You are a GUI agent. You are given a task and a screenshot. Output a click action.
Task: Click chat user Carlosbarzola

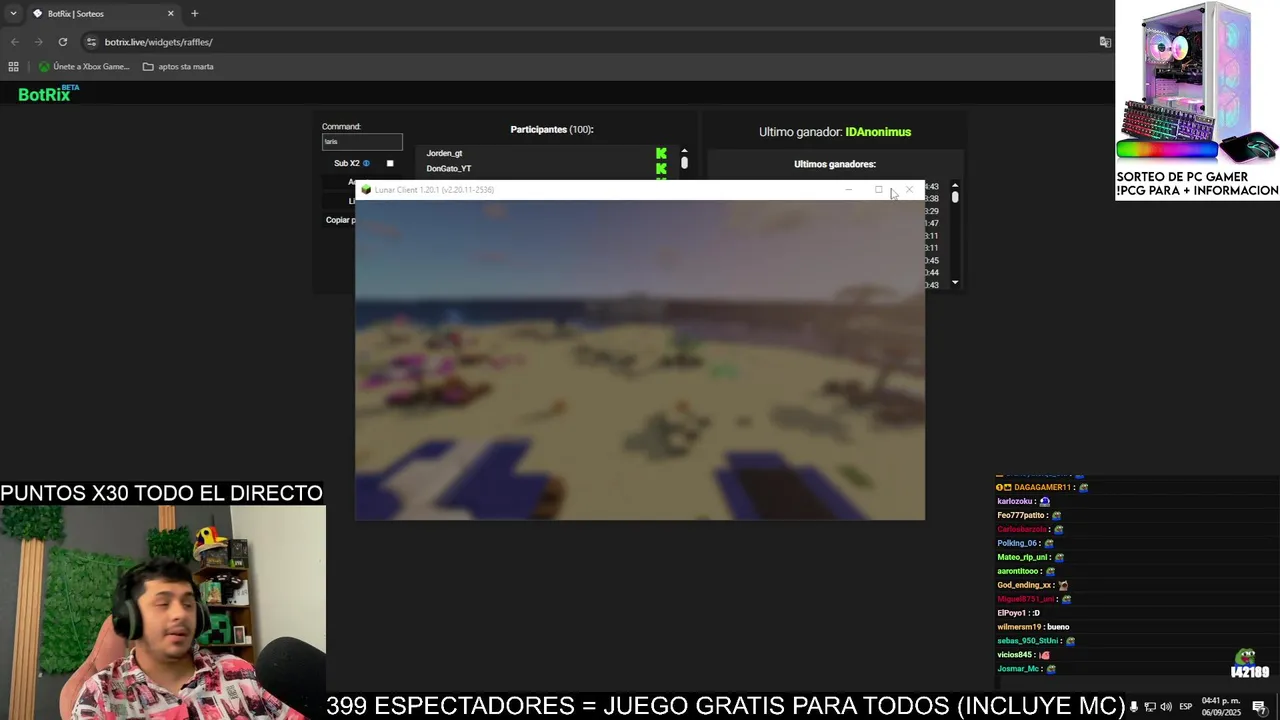1022,529
